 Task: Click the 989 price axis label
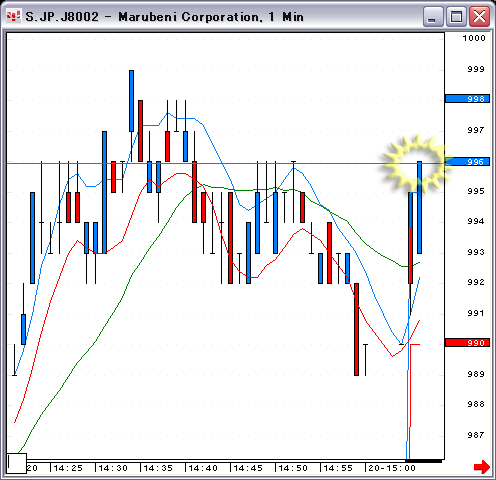pos(476,374)
